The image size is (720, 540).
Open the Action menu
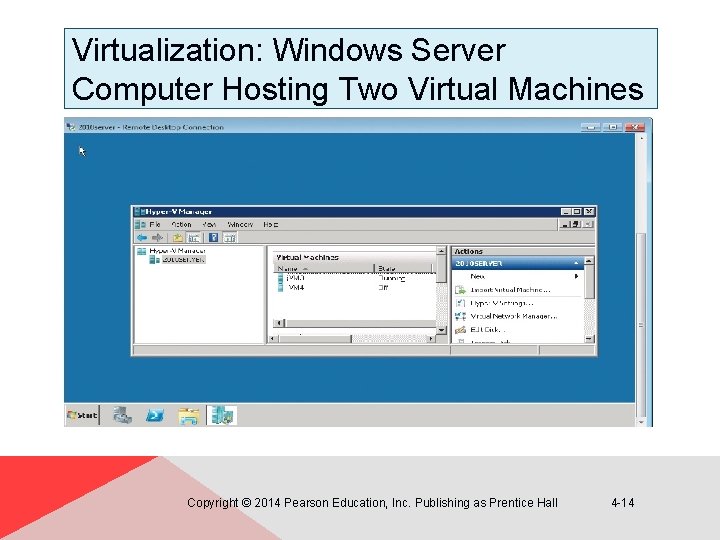[181, 225]
